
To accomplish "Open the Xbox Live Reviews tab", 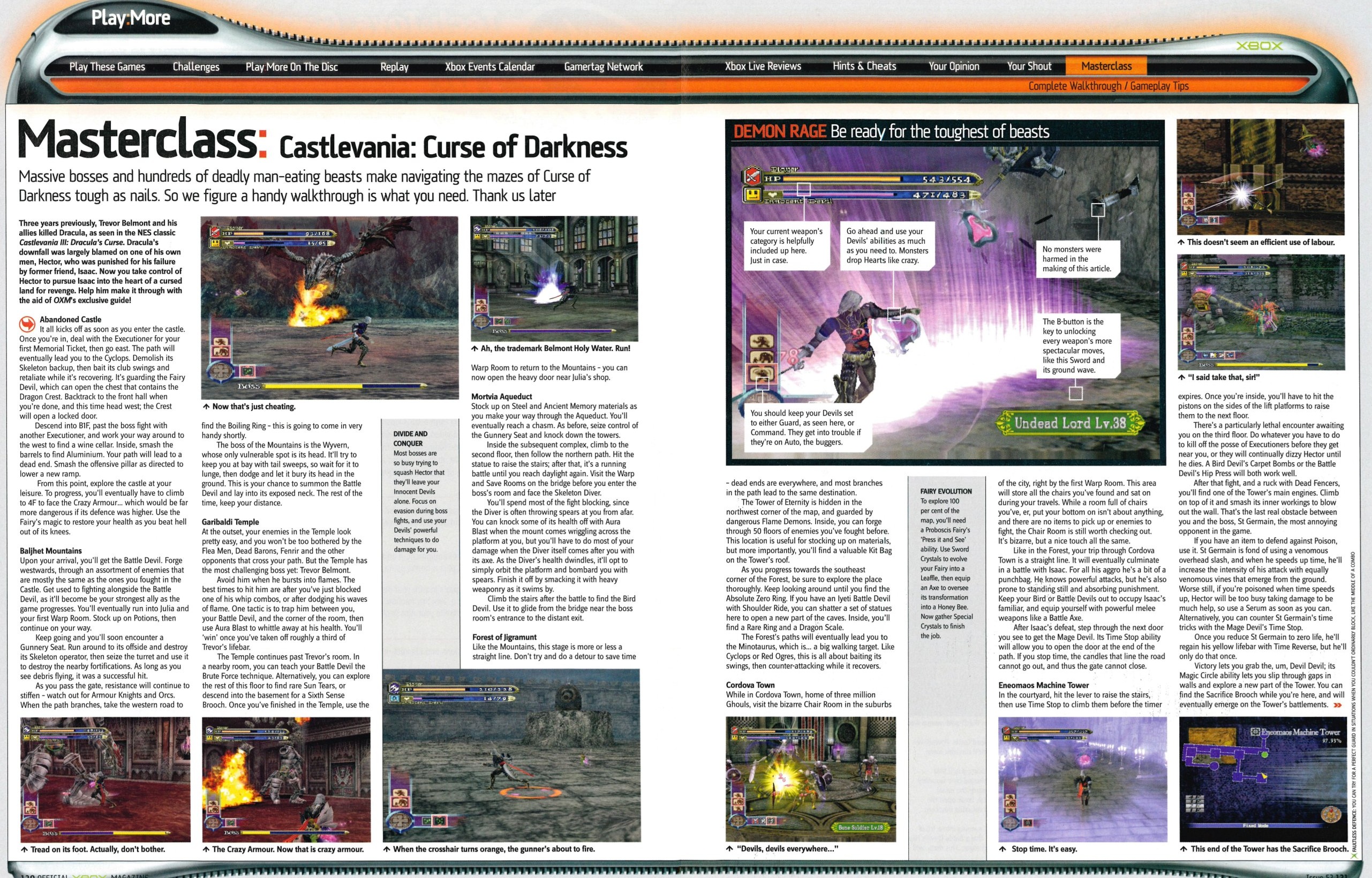I will point(763,66).
